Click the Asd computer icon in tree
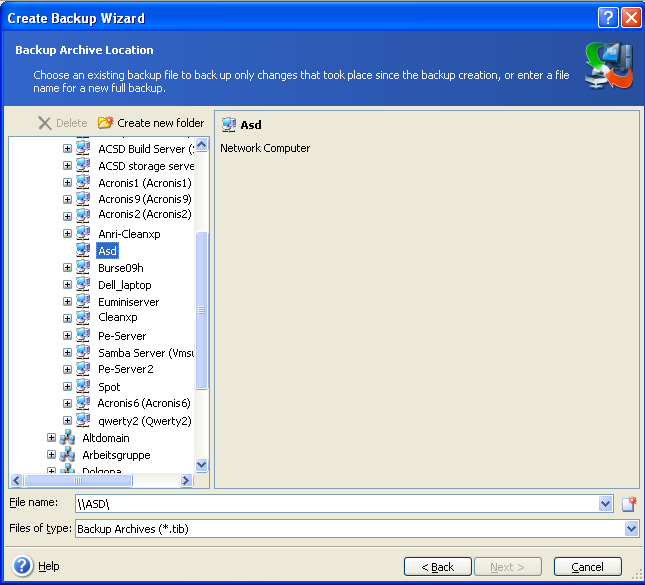The width and height of the screenshot is (645, 585). point(83,250)
